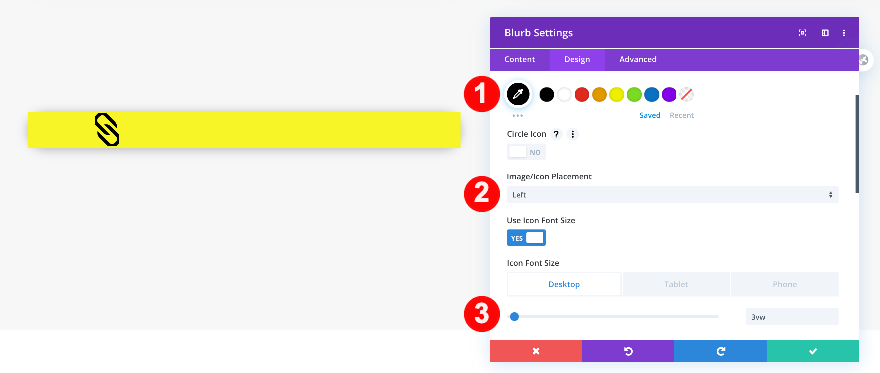880x373 pixels.
Task: Click the purple undo arrow button
Action: [x=628, y=351]
